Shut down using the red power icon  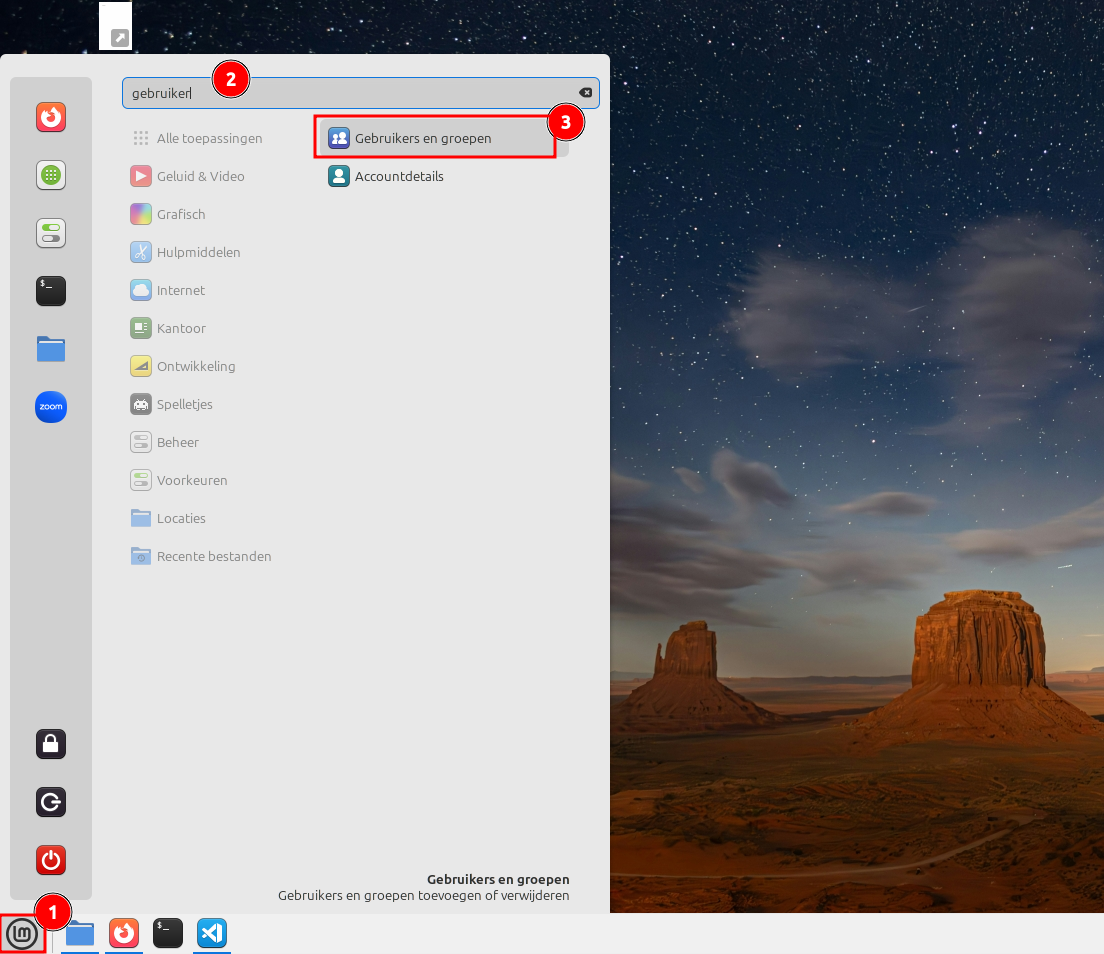point(51,860)
